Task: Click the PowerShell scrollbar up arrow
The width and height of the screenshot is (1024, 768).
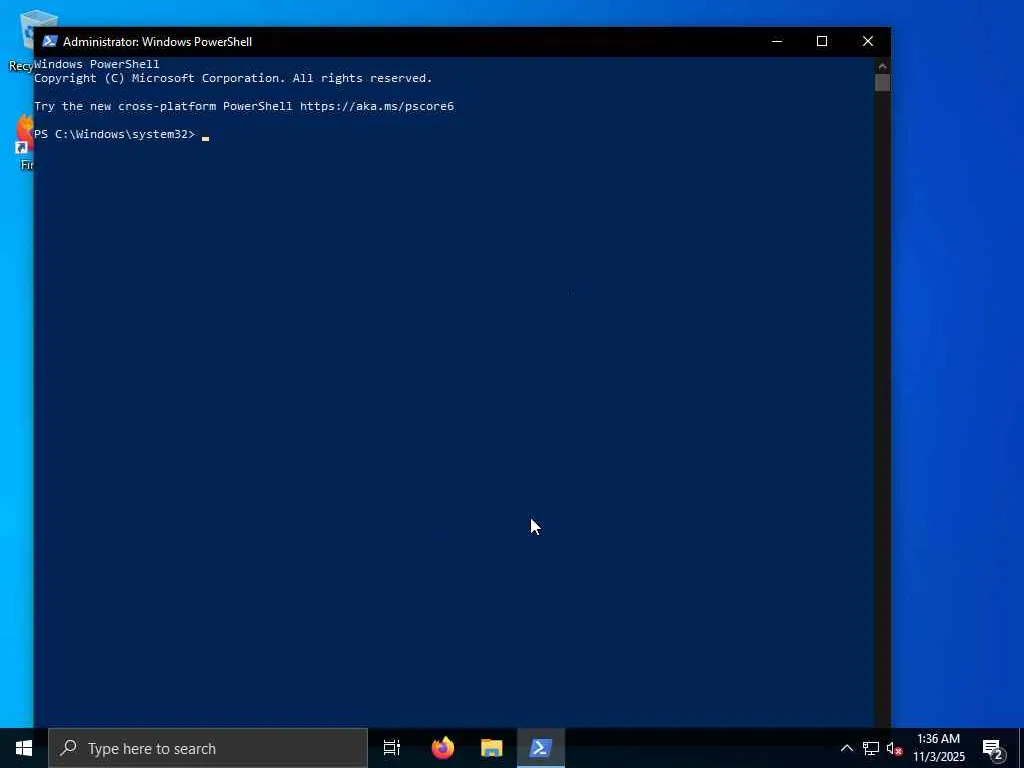Action: (882, 65)
